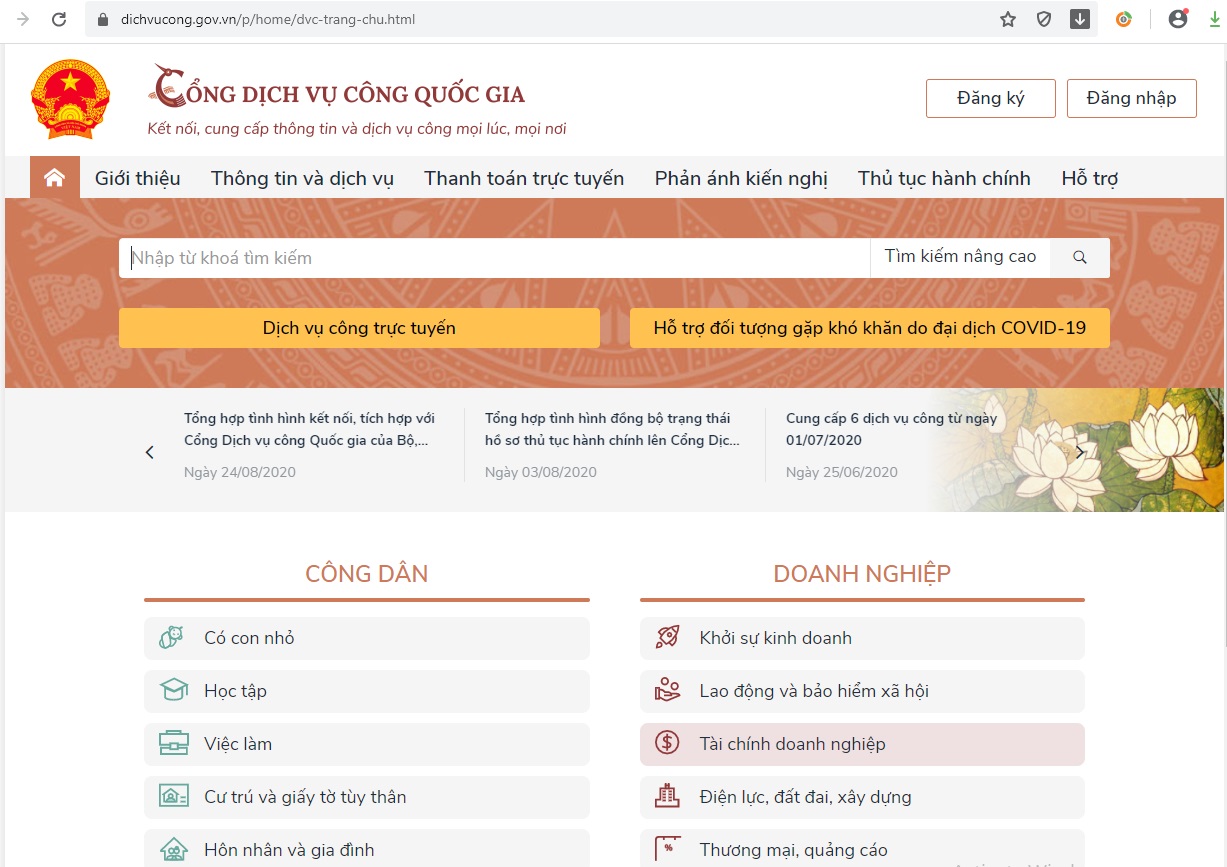Click the Vietnam national emblem logo
Image resolution: width=1227 pixels, height=867 pixels.
(70, 98)
